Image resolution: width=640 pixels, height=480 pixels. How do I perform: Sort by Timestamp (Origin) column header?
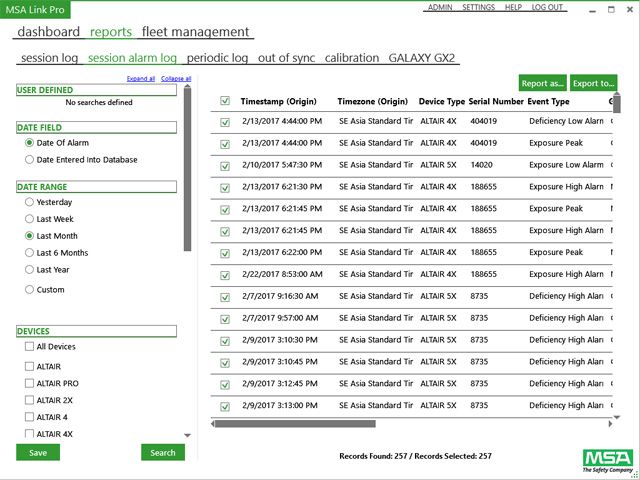click(x=279, y=101)
